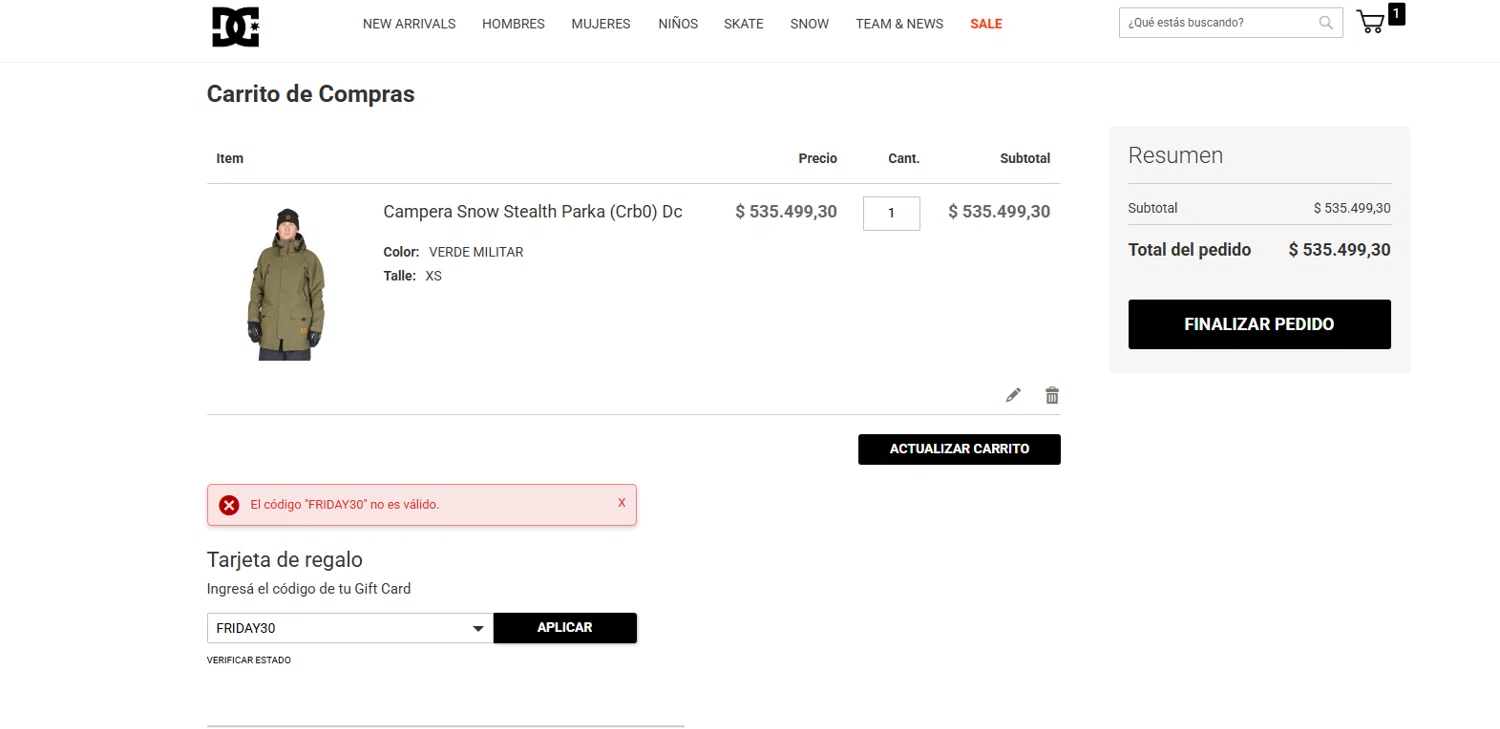Open the shopping cart icon in header
Image resolution: width=1500 pixels, height=729 pixels.
point(1371,22)
